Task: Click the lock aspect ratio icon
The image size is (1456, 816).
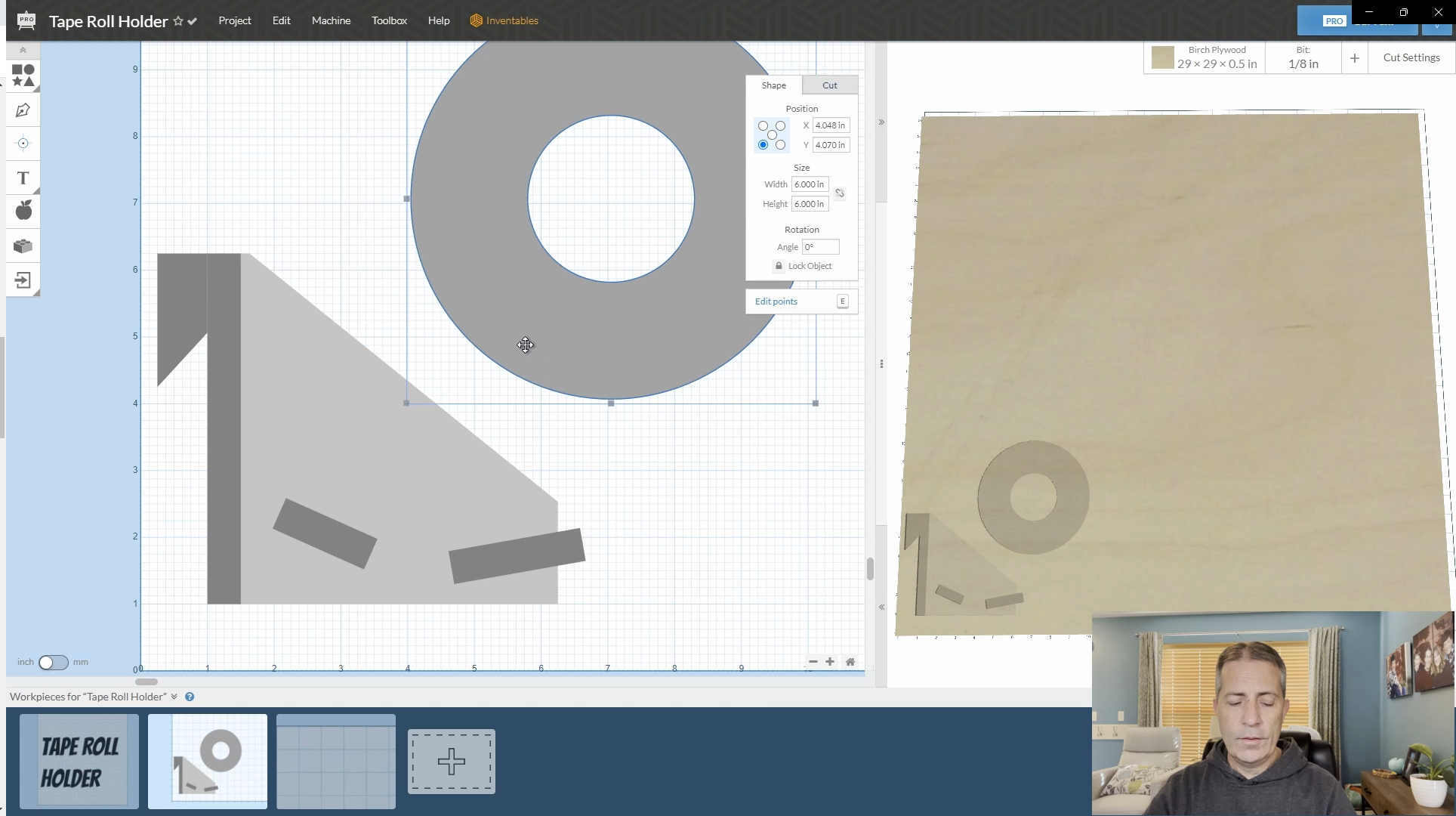Action: tap(840, 193)
